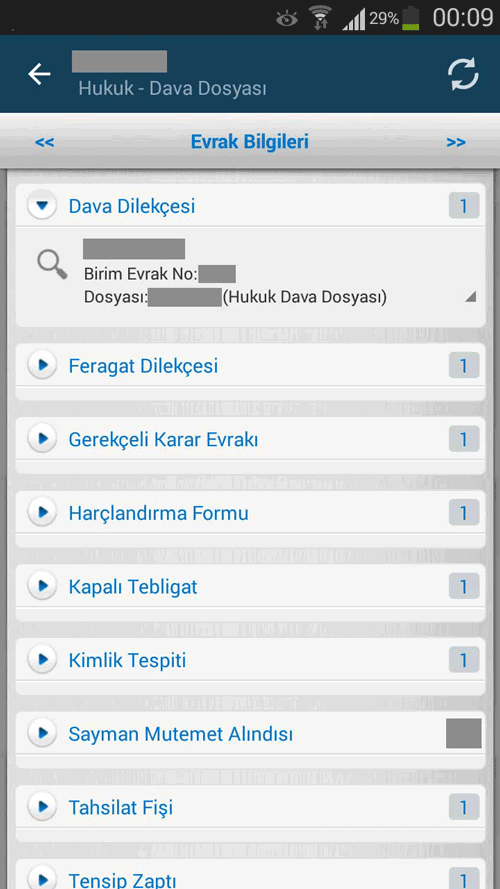500x889 pixels.
Task: Tap the back arrow icon
Action: coord(39,74)
